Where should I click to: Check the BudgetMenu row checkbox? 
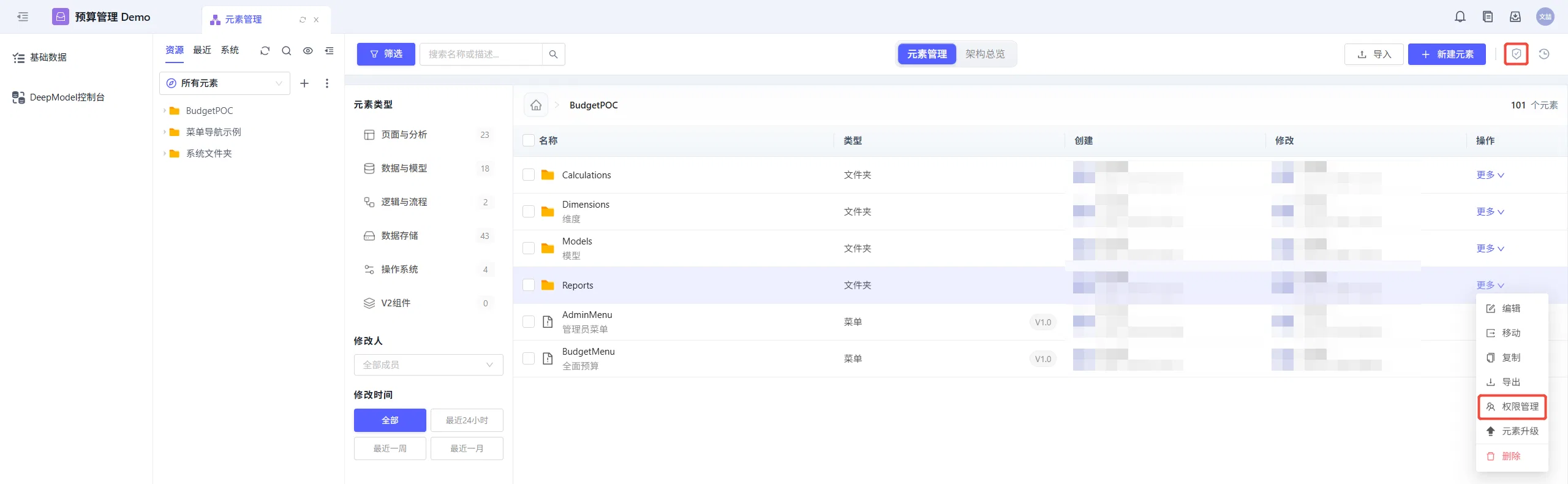(x=529, y=359)
